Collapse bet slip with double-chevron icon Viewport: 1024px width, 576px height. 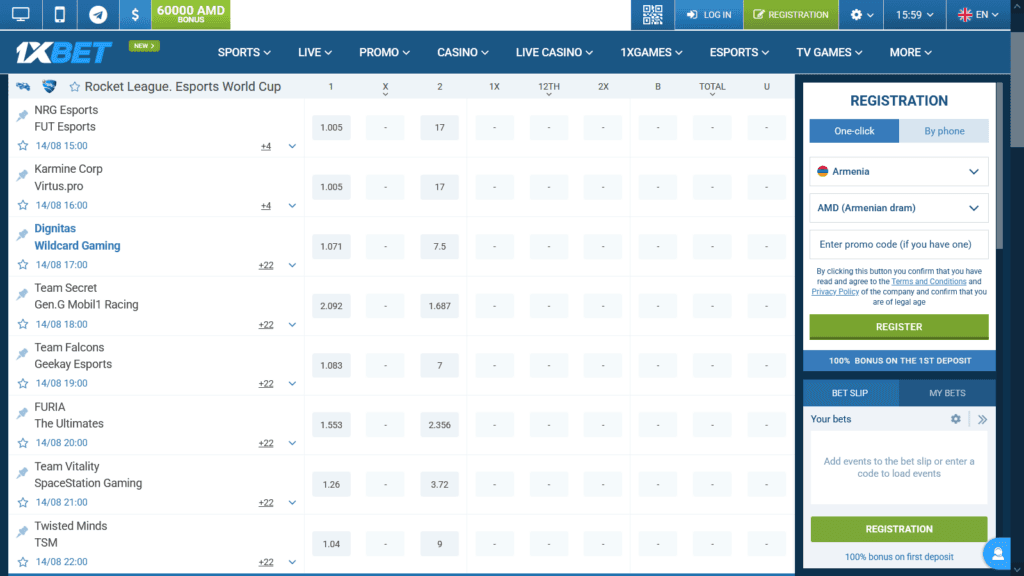click(x=983, y=418)
